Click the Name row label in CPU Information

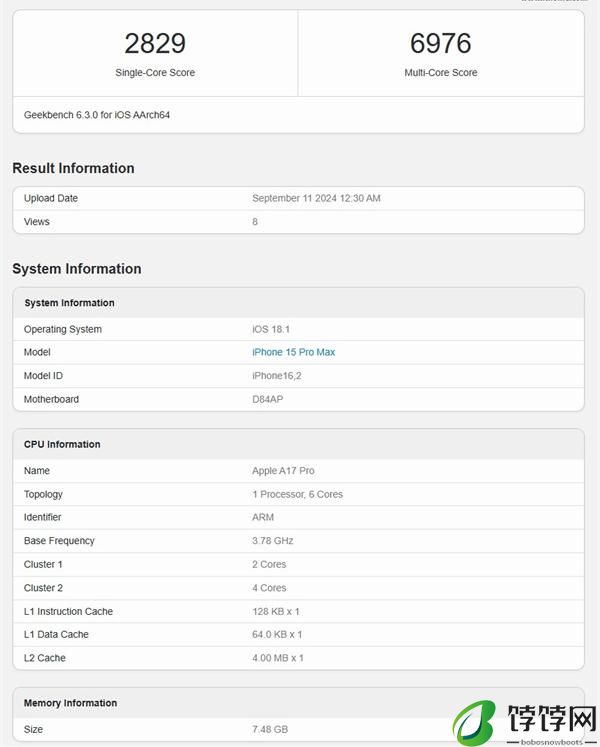point(37,471)
